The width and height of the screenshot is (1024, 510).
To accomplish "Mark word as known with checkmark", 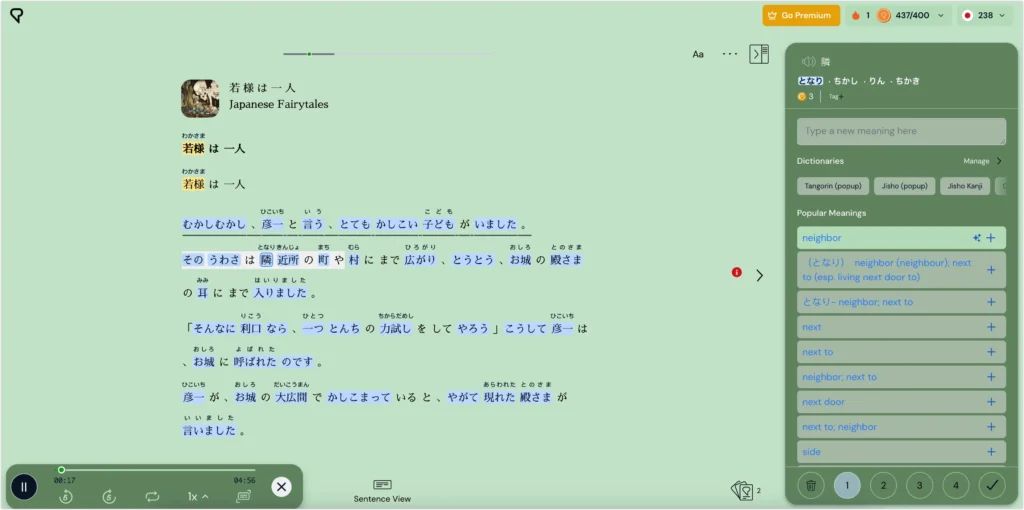I will click(x=992, y=485).
